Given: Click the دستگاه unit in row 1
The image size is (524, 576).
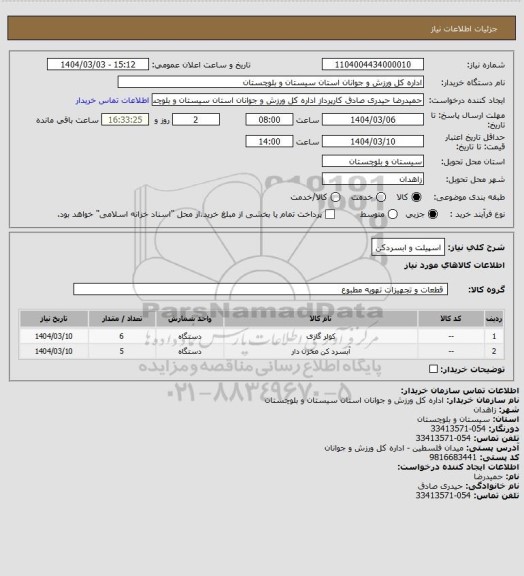Looking at the screenshot, I should 190,336.
